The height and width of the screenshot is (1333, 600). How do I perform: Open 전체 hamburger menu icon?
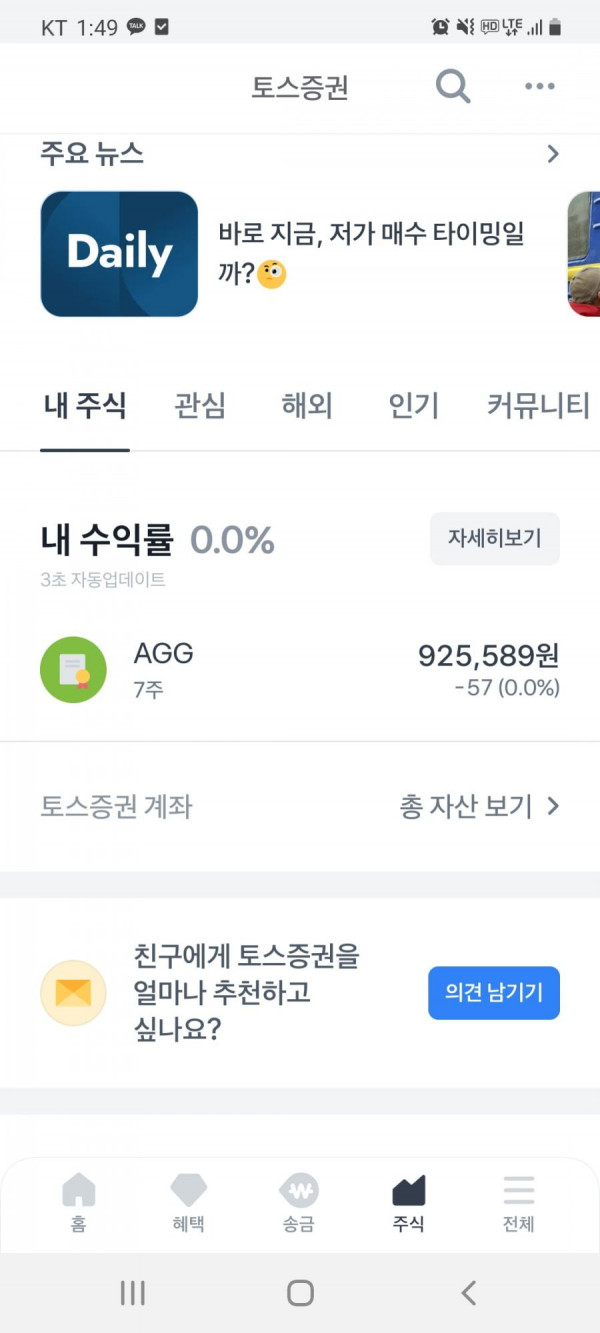[519, 1190]
